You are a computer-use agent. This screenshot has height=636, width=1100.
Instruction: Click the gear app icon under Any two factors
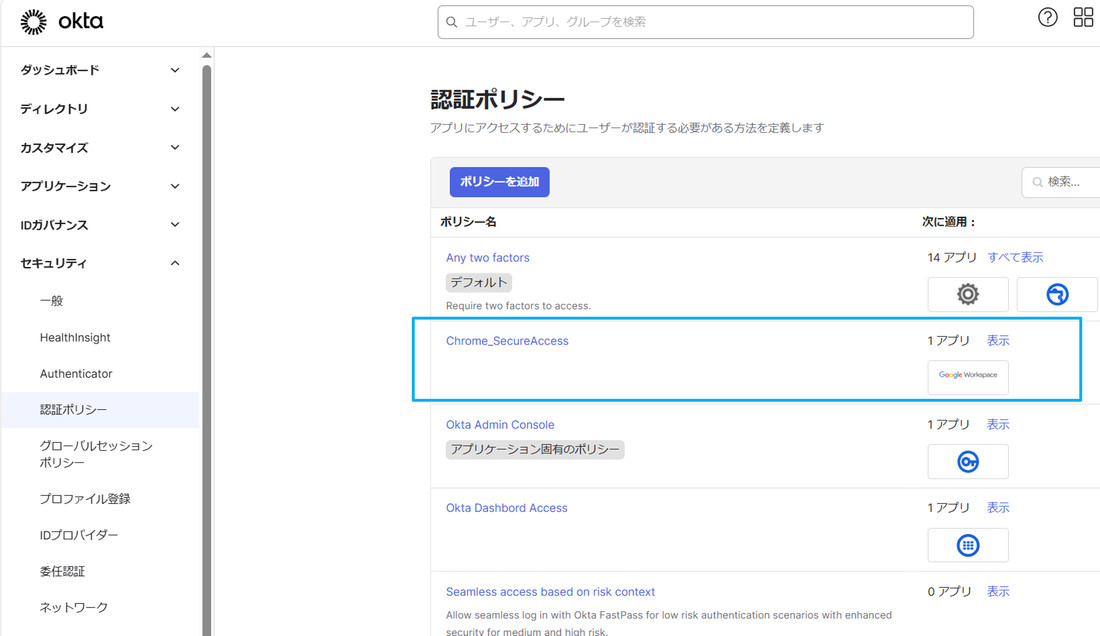pos(968,295)
